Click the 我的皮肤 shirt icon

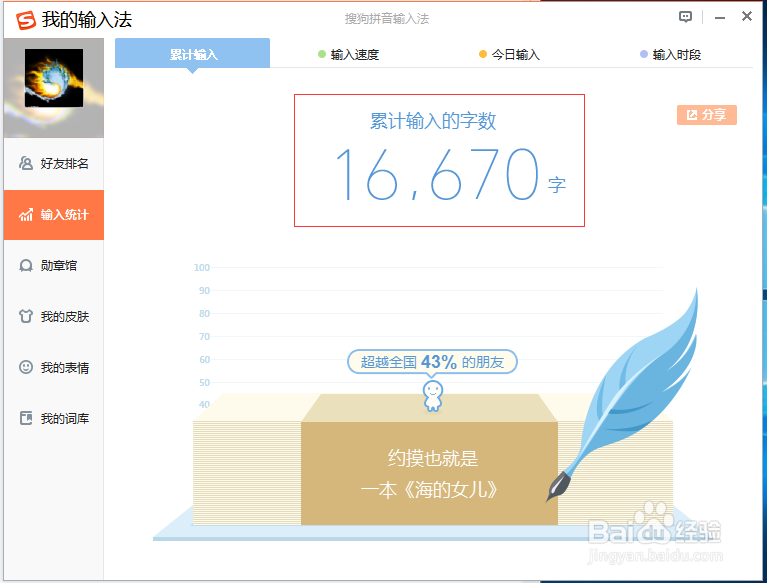point(25,316)
